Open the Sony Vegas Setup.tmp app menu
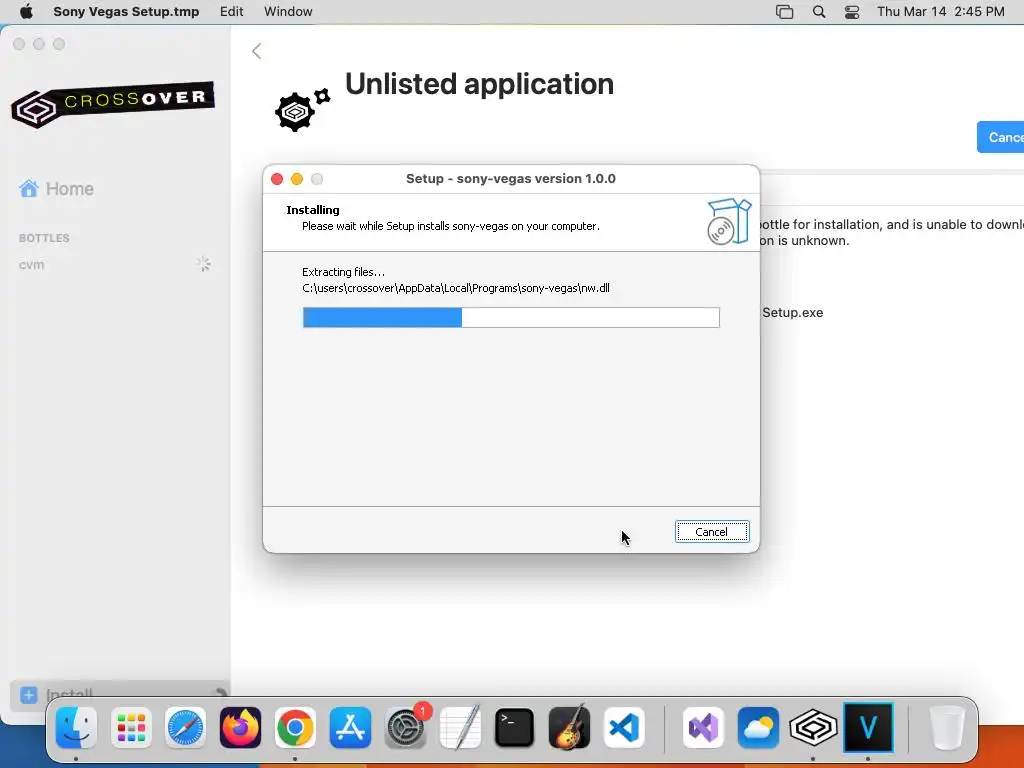The height and width of the screenshot is (768, 1024). point(126,11)
